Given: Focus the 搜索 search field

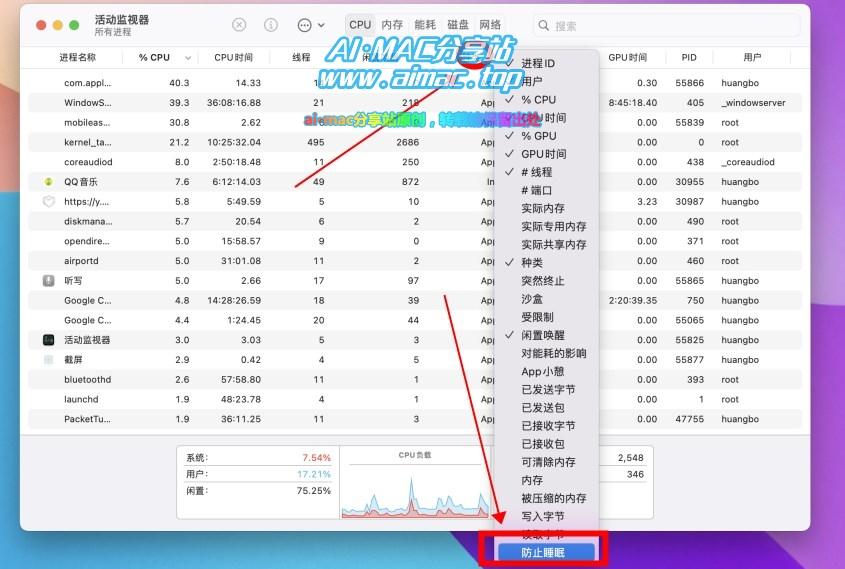Looking at the screenshot, I should coord(667,26).
